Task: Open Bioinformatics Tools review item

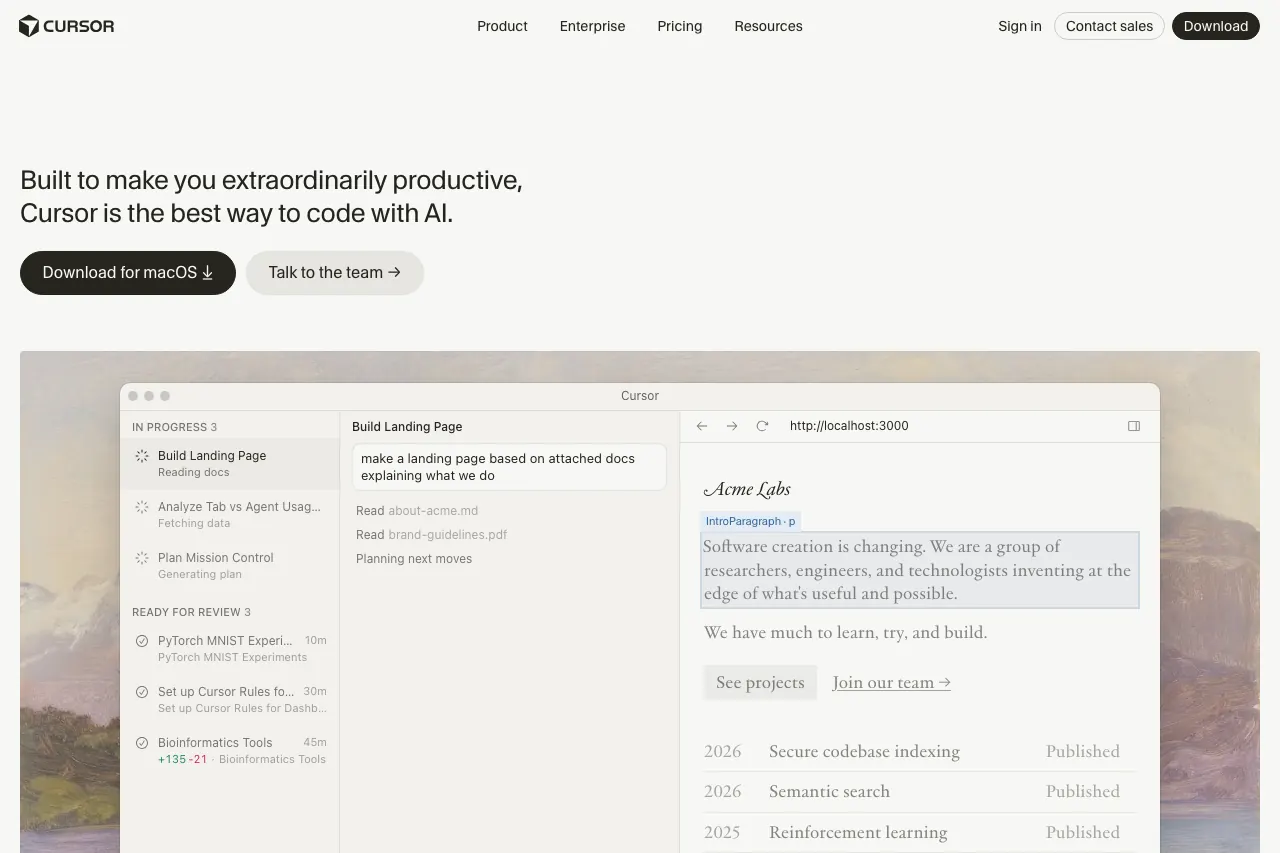Action: point(230,750)
